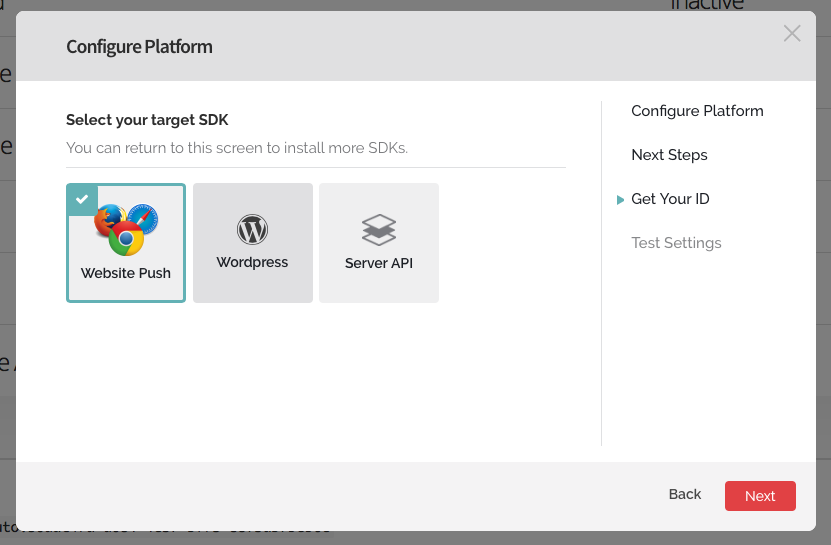The height and width of the screenshot is (545, 831).
Task: Click the 'Select your target SDK' heading
Action: coord(147,120)
